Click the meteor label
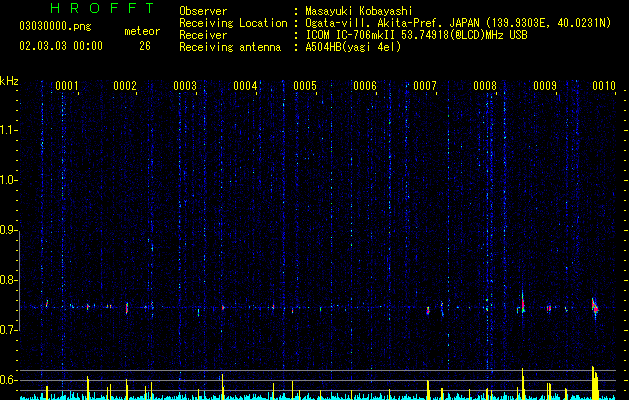 (142, 31)
